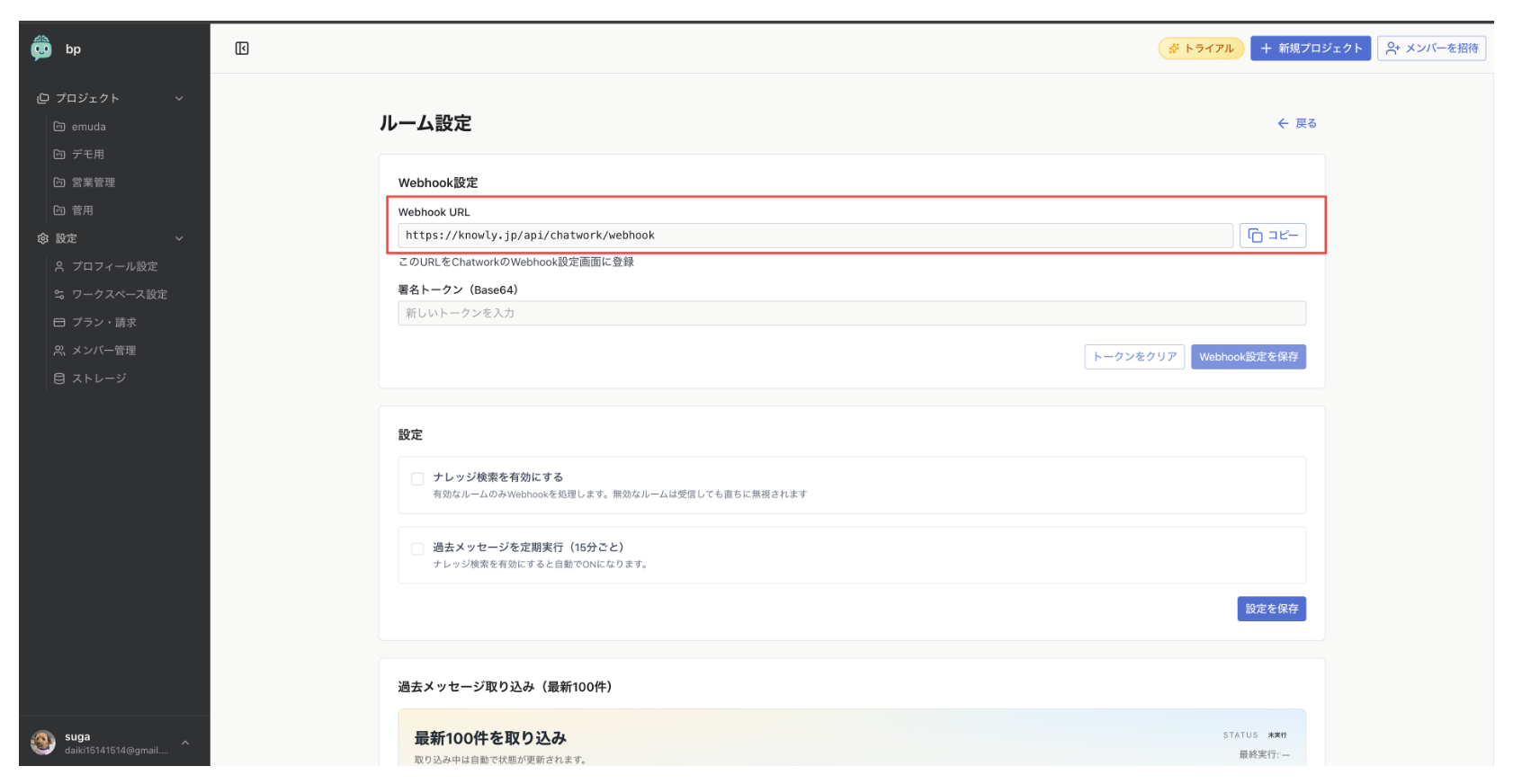Click the 戻る link
This screenshot has height=784, width=1522.
click(1297, 123)
